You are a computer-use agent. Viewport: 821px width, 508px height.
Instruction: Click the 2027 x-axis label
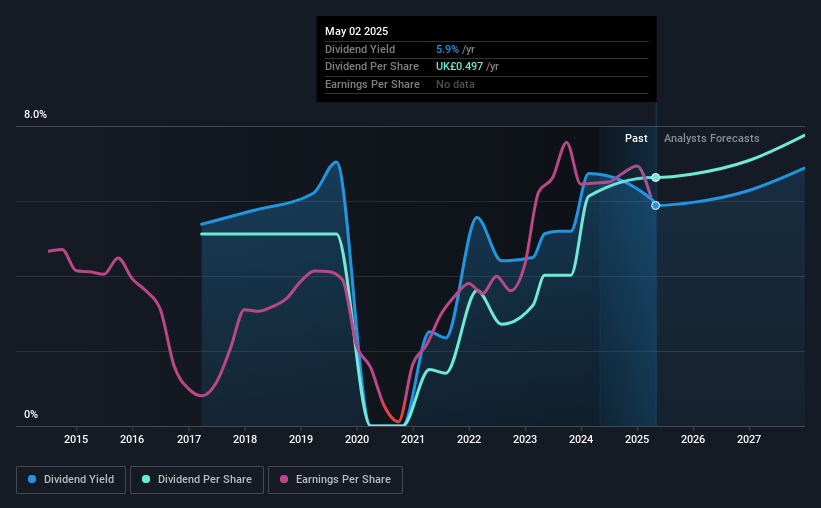(749, 439)
